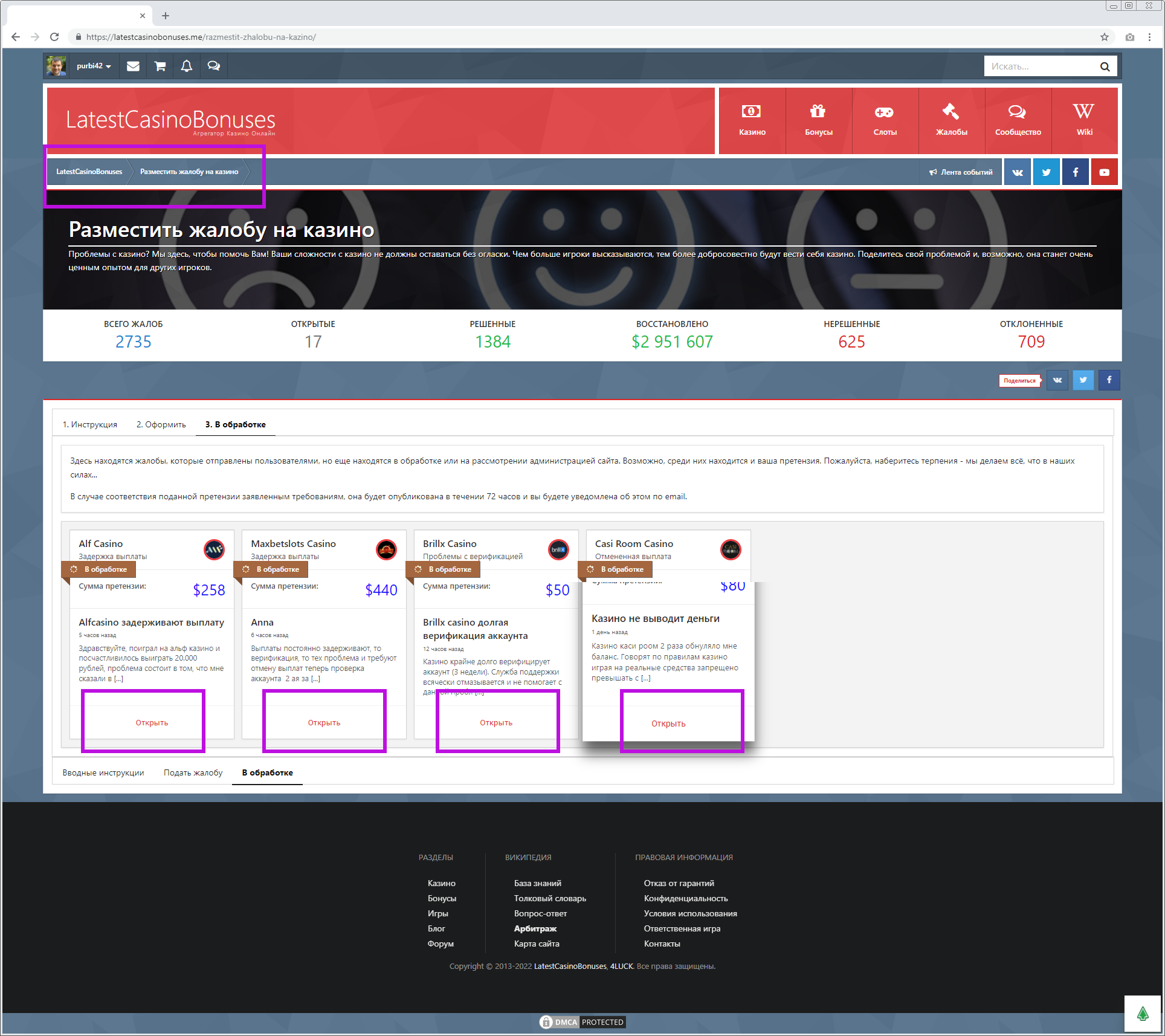Click the Искать search input field
1165x1036 pixels.
click(x=1041, y=66)
